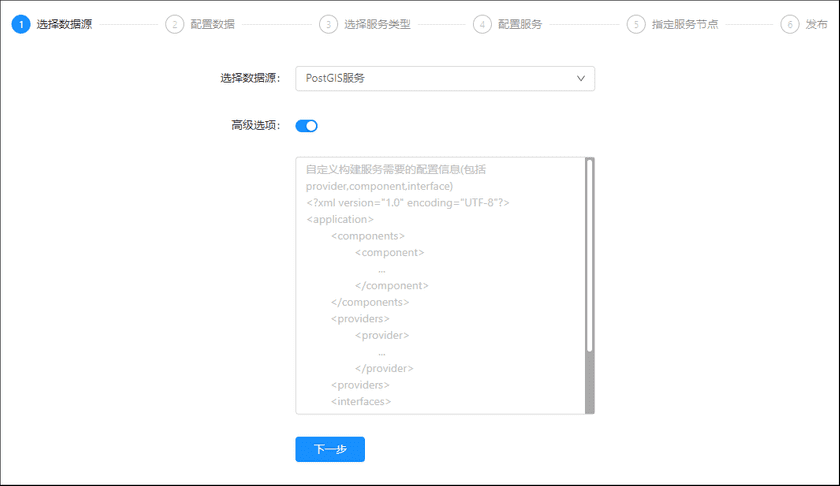This screenshot has height=486, width=840.
Task: Go to the 配置数据 step label
Action: pos(213,24)
